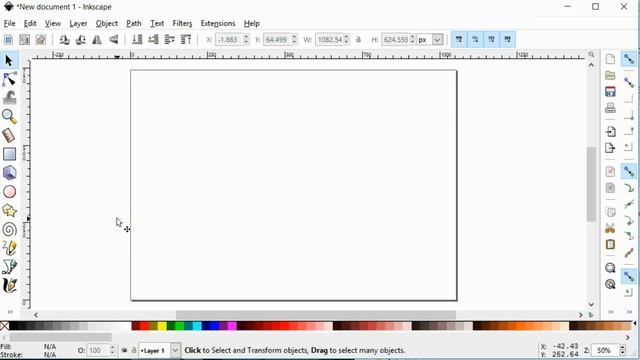Viewport: 640px width, 360px height.
Task: Click the no-color X swatch
Action: [x=4, y=326]
